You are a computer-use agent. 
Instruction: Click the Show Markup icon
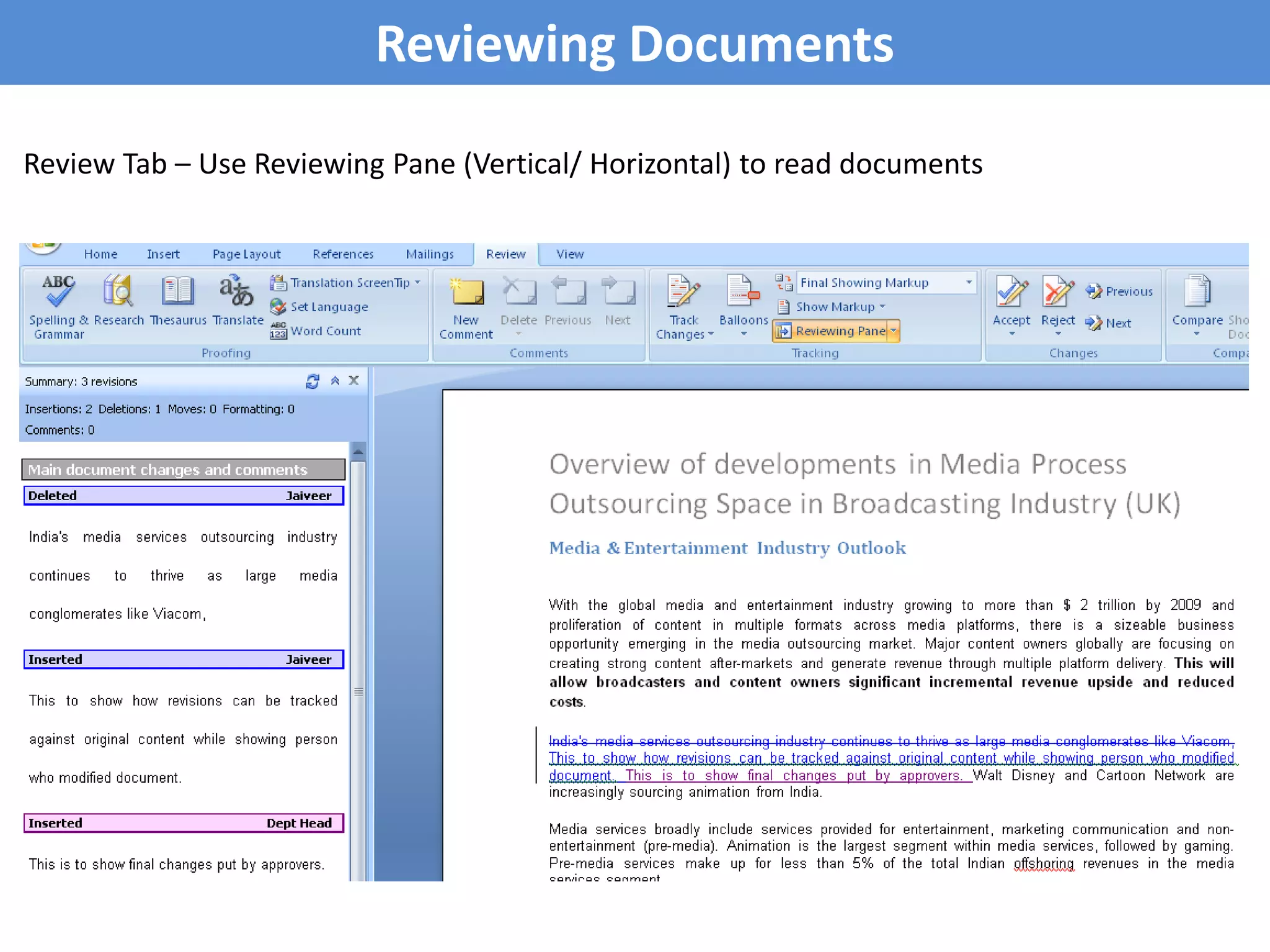point(784,307)
